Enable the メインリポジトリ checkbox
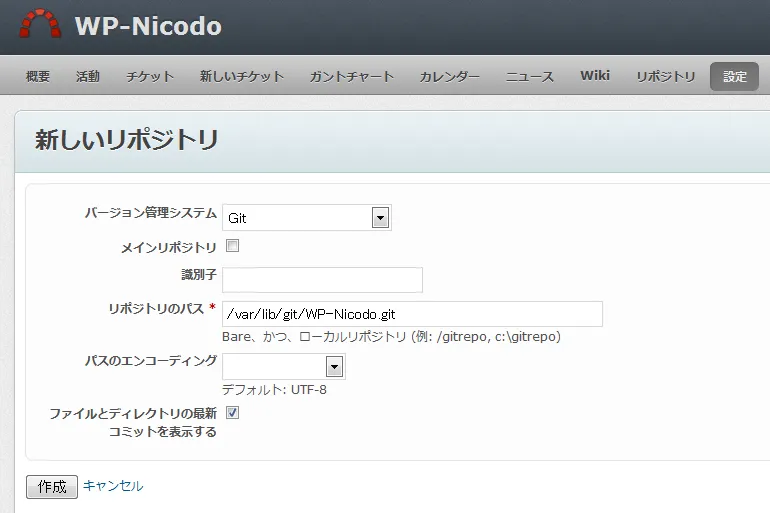The width and height of the screenshot is (770, 513). [x=233, y=245]
